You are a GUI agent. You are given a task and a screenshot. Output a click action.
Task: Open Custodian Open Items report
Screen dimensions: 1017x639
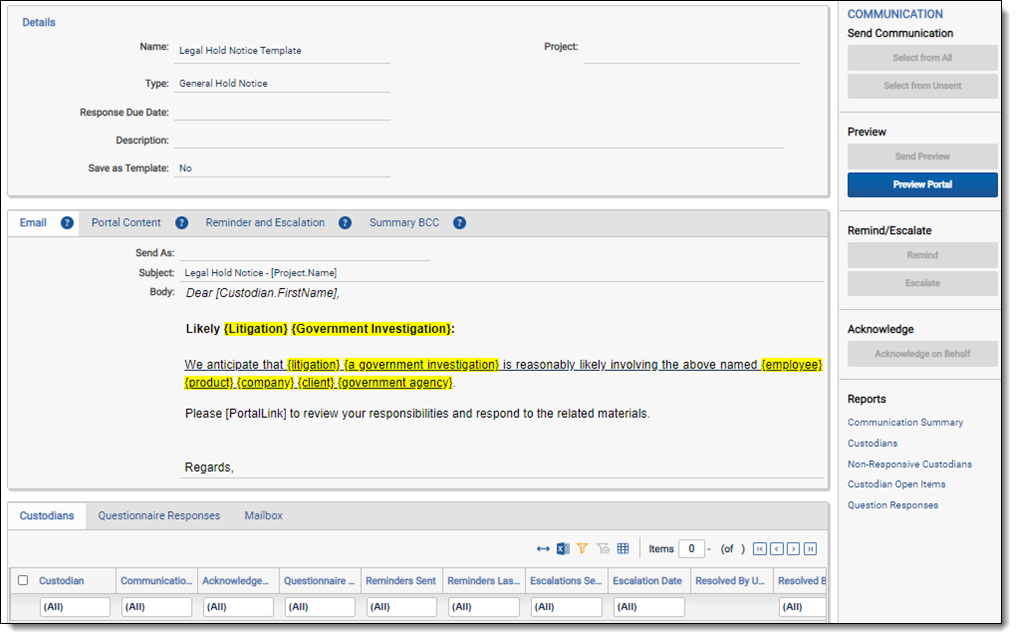click(x=896, y=484)
